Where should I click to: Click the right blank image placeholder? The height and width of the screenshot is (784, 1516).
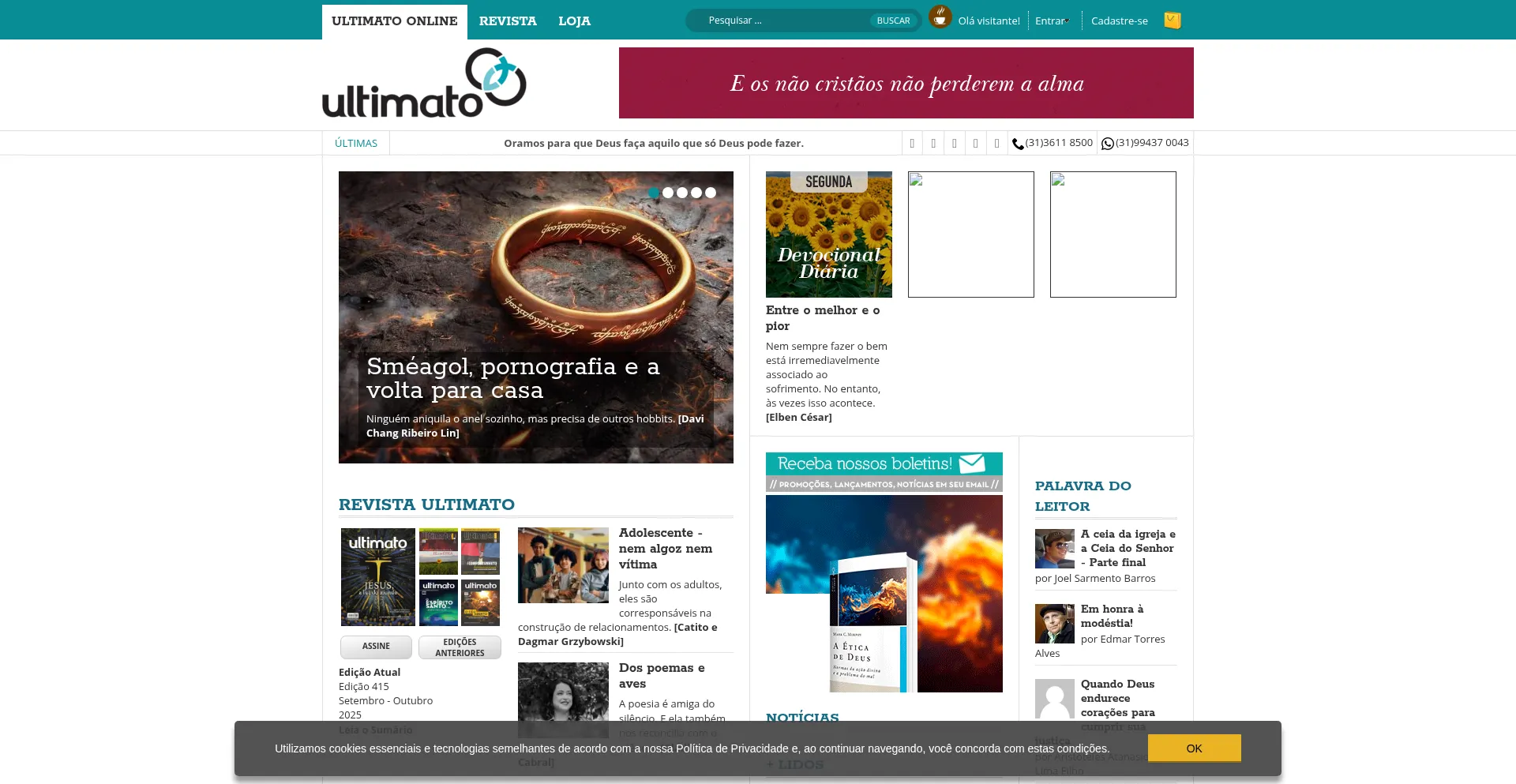coord(1113,234)
